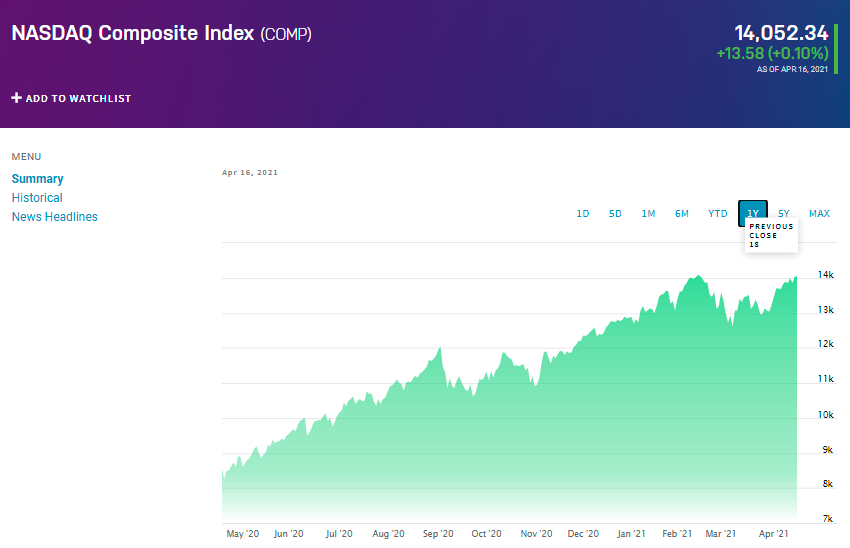Click the 7k y-axis label
The height and width of the screenshot is (548, 850).
[828, 519]
